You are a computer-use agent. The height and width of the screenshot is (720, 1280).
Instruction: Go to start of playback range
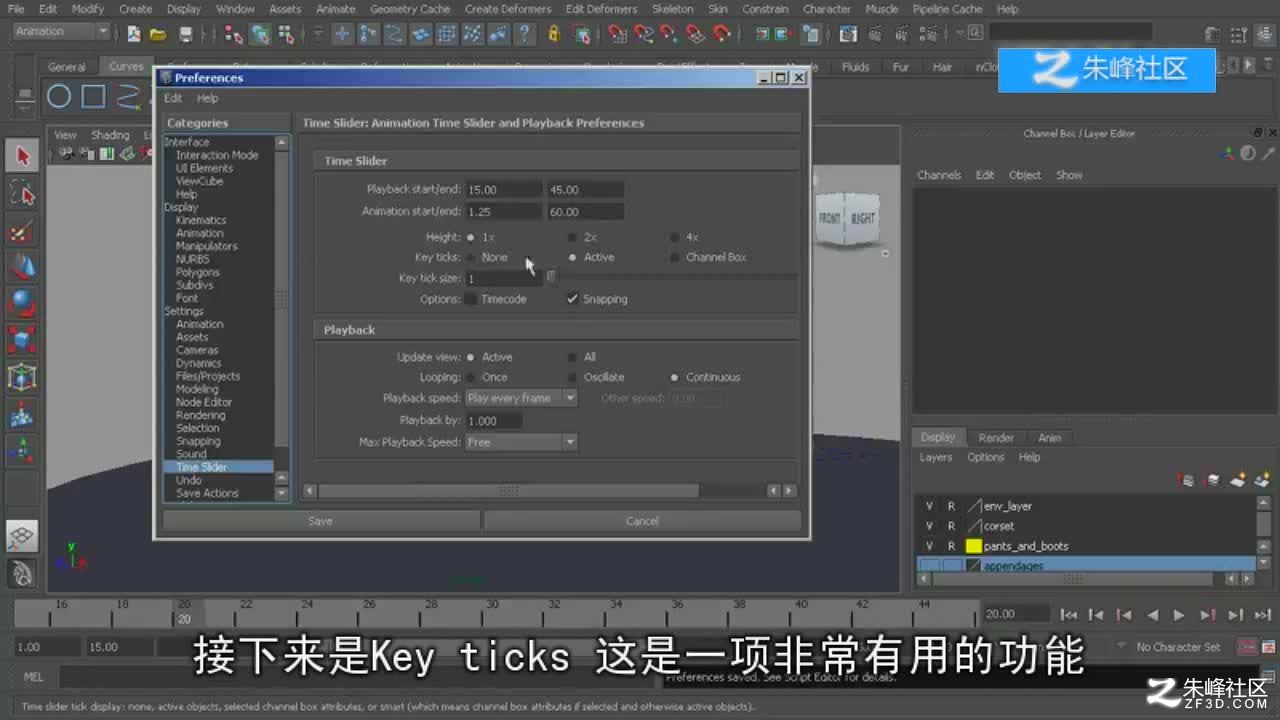(x=1069, y=615)
